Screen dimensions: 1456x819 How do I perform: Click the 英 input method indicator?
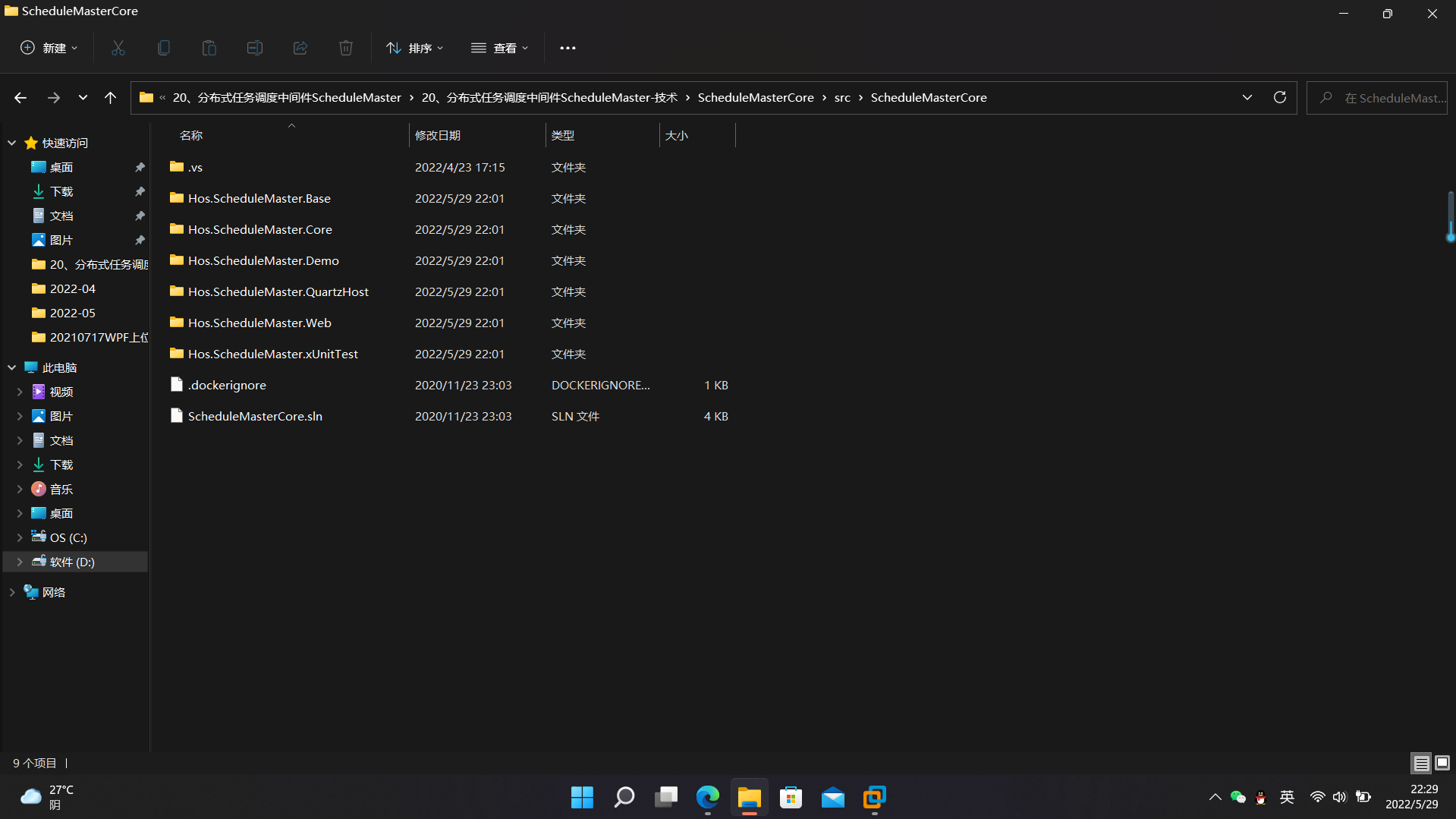[1287, 797]
